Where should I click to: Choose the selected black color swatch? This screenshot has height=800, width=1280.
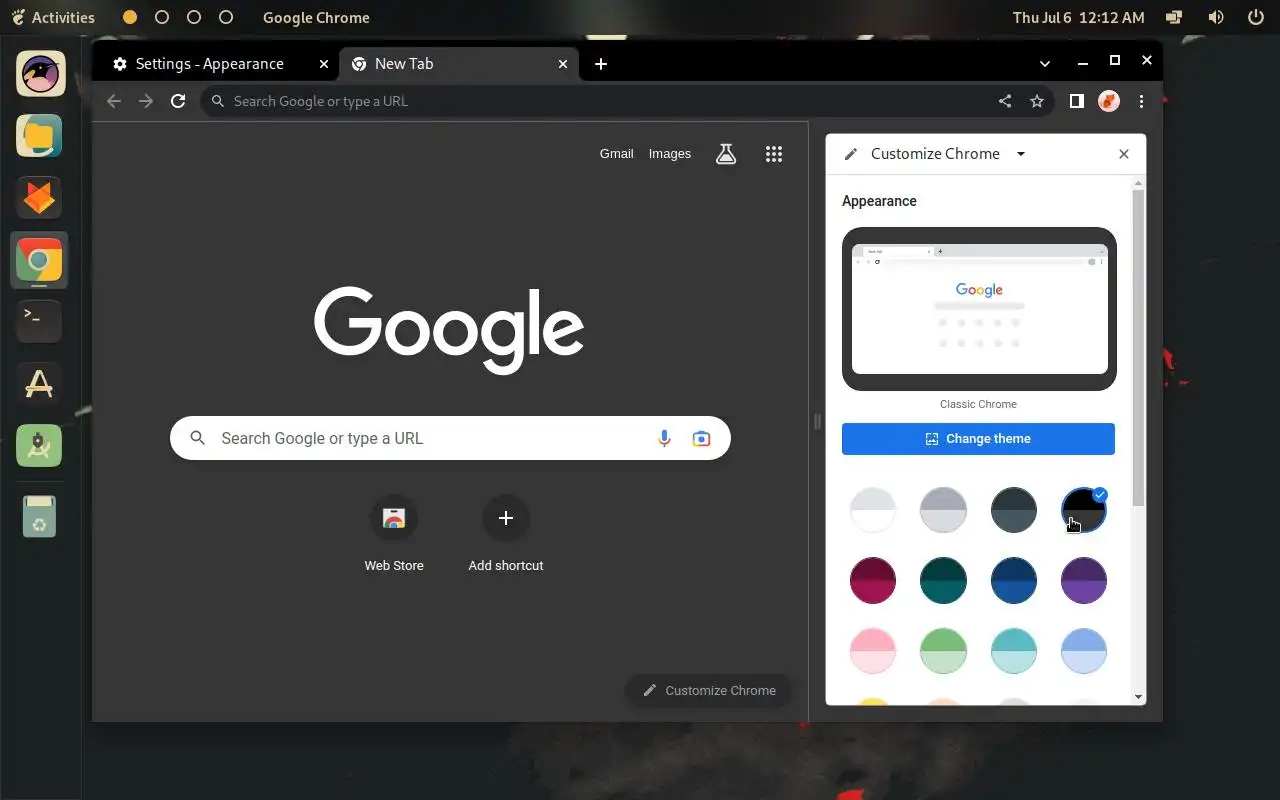1084,510
